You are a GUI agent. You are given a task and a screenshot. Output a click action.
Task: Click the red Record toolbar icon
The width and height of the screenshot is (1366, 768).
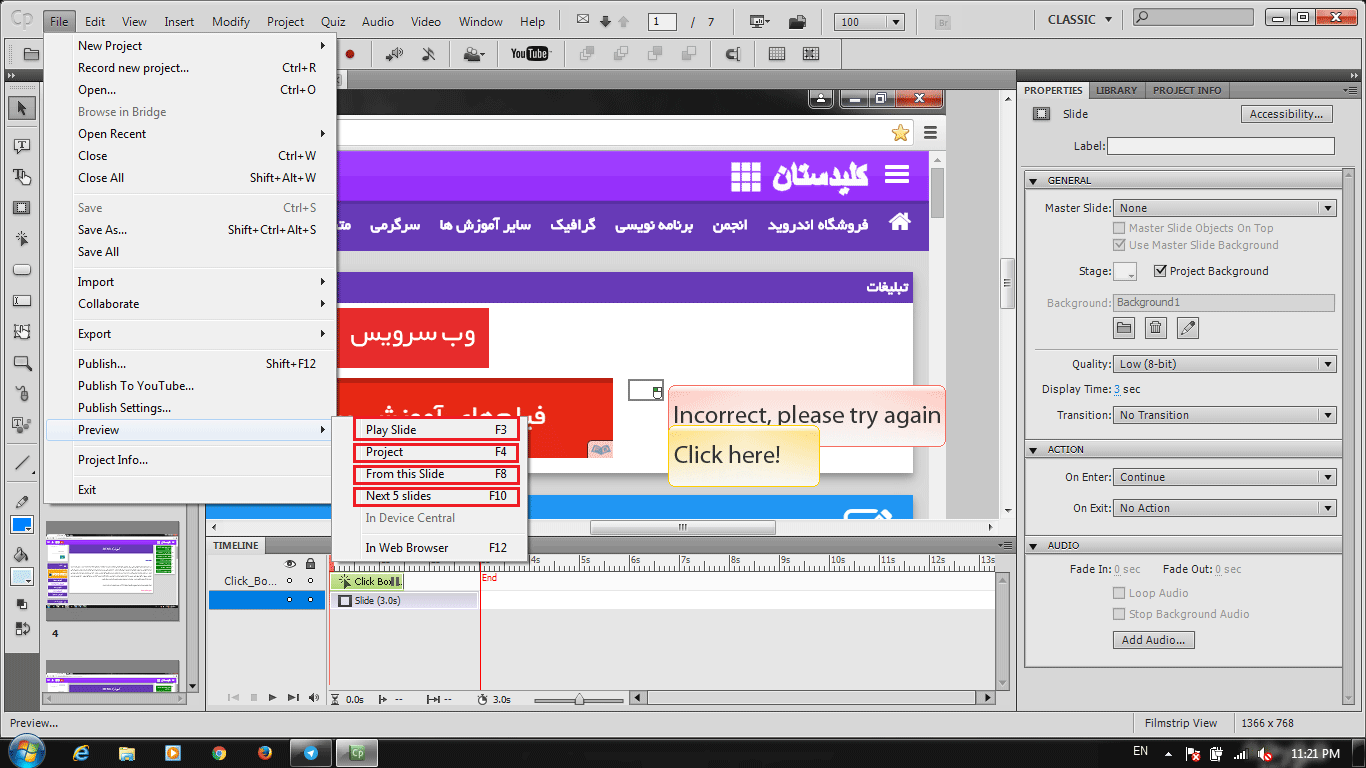pyautogui.click(x=350, y=54)
